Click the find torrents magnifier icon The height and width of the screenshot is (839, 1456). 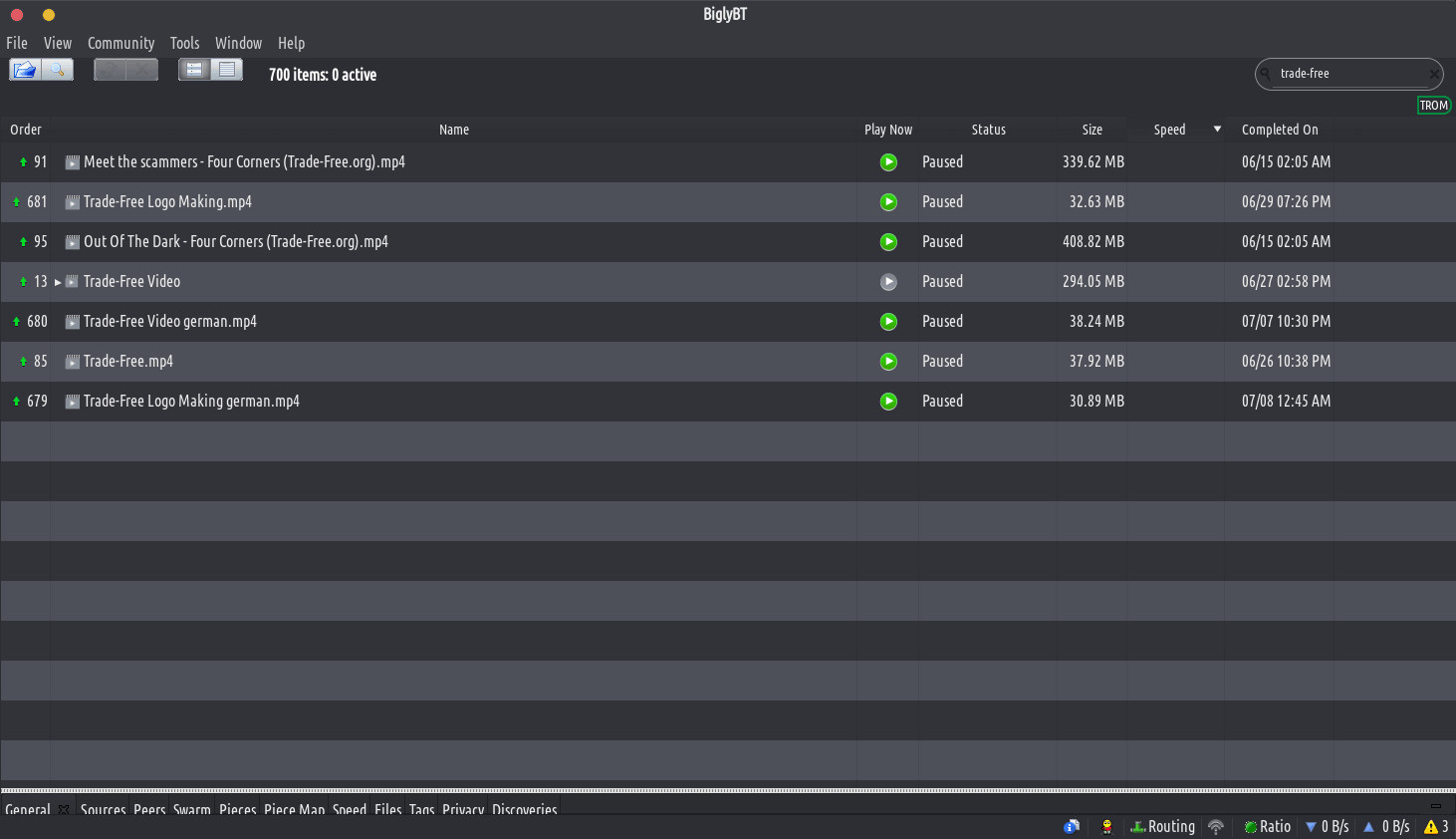pos(58,70)
